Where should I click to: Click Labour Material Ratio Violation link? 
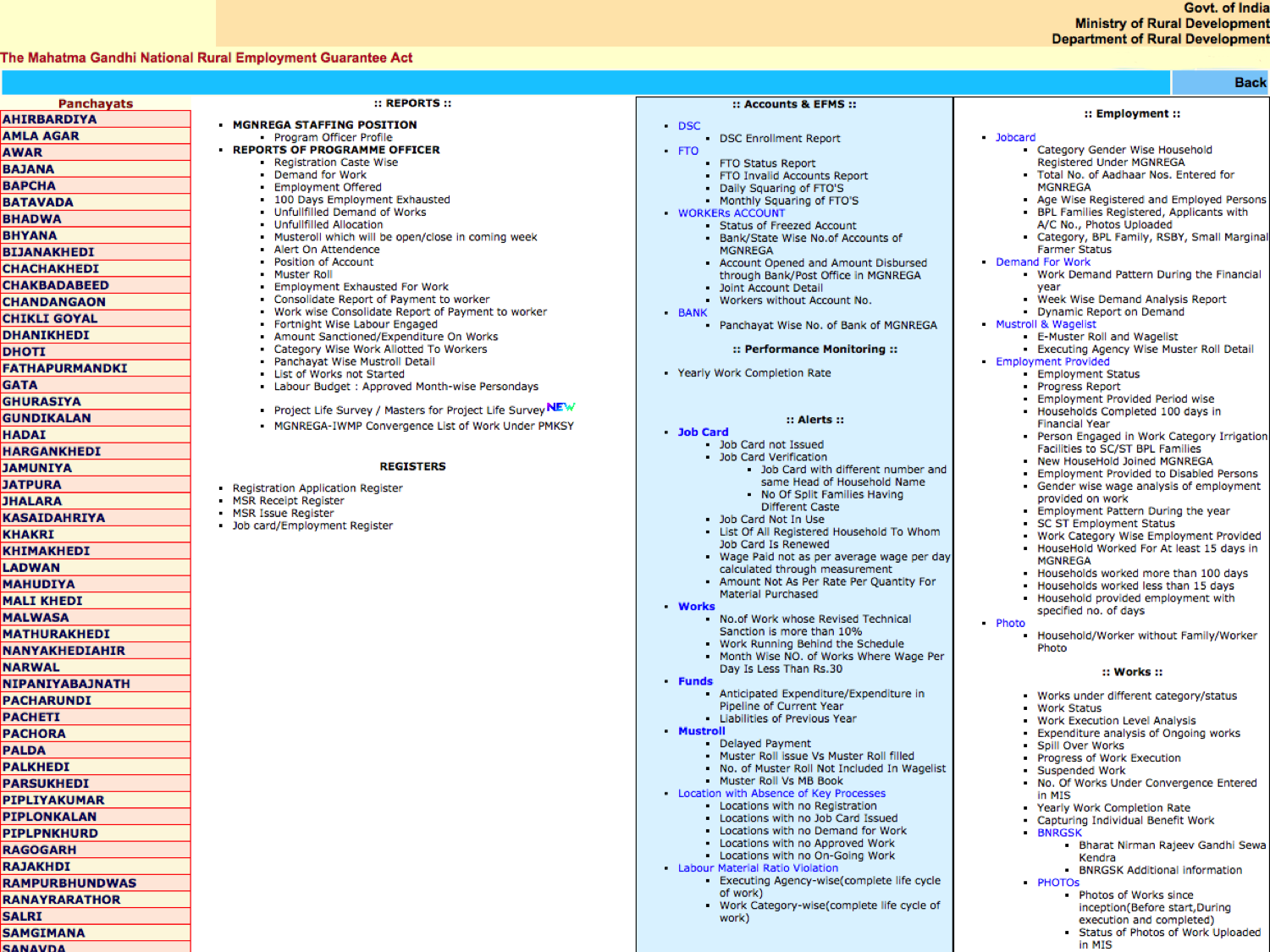click(758, 868)
